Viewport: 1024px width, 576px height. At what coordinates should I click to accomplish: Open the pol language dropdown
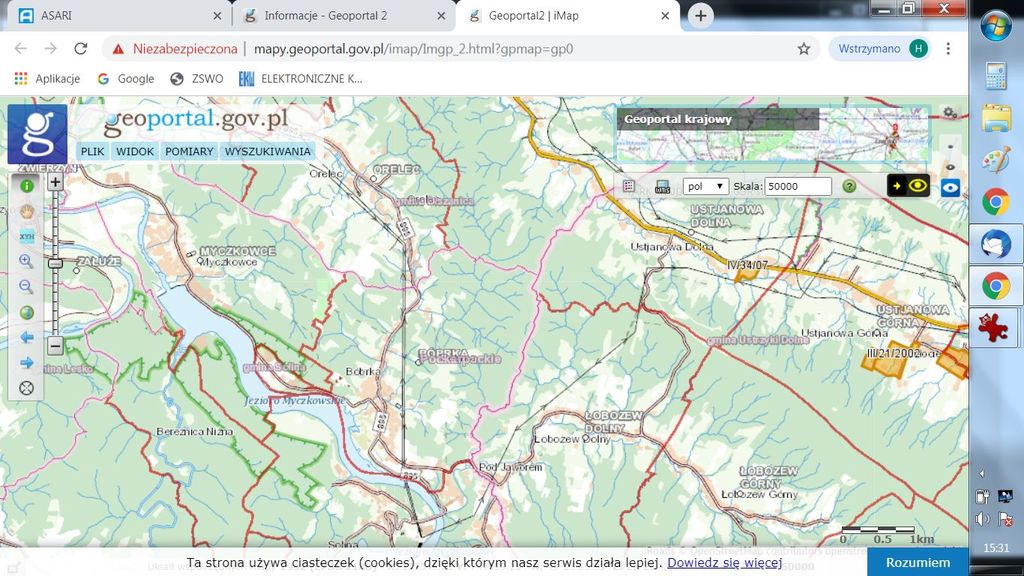click(x=707, y=185)
